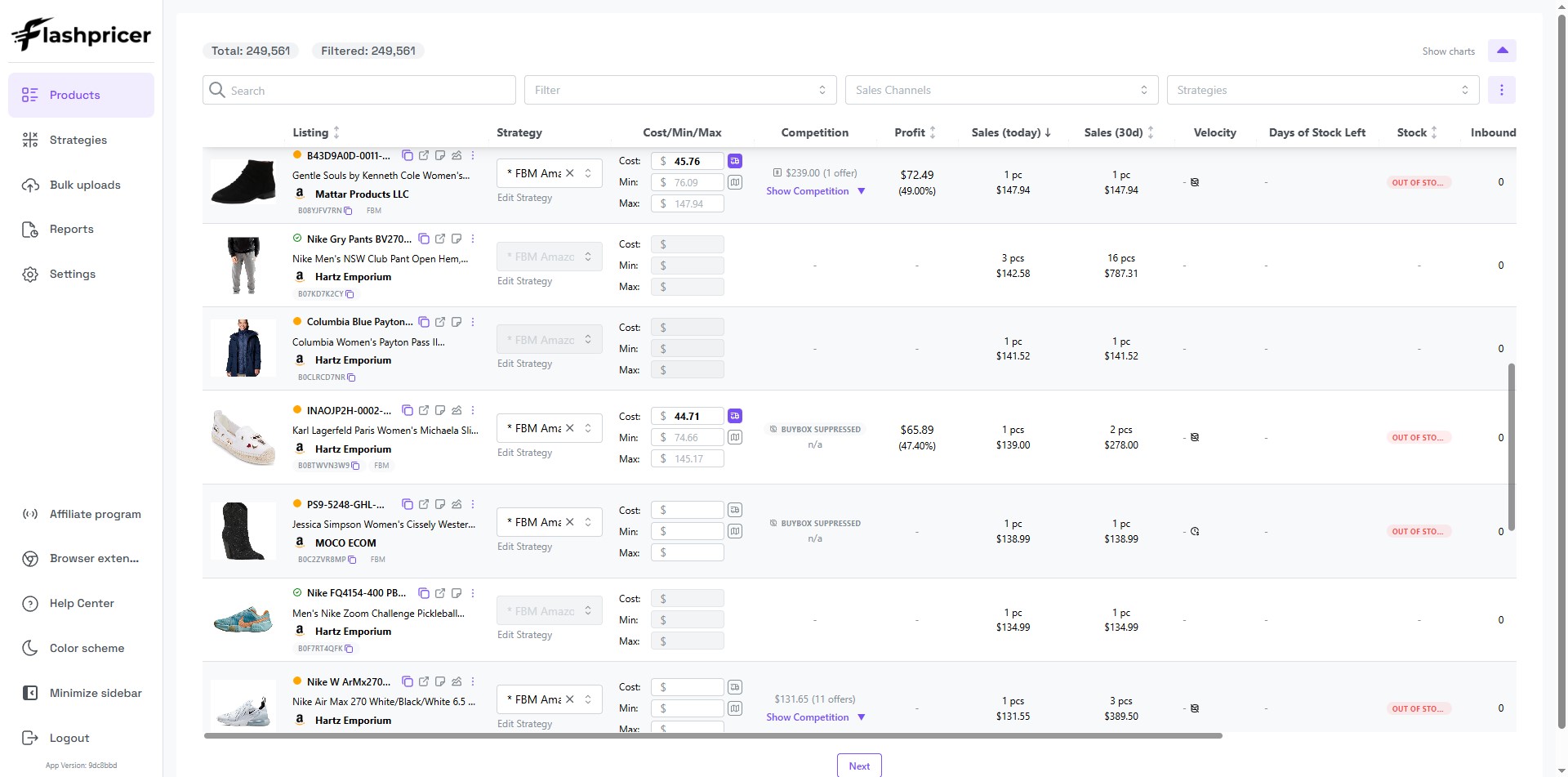Click horizontal scrollbar under product table
The image size is (1568, 777).
tap(712, 735)
